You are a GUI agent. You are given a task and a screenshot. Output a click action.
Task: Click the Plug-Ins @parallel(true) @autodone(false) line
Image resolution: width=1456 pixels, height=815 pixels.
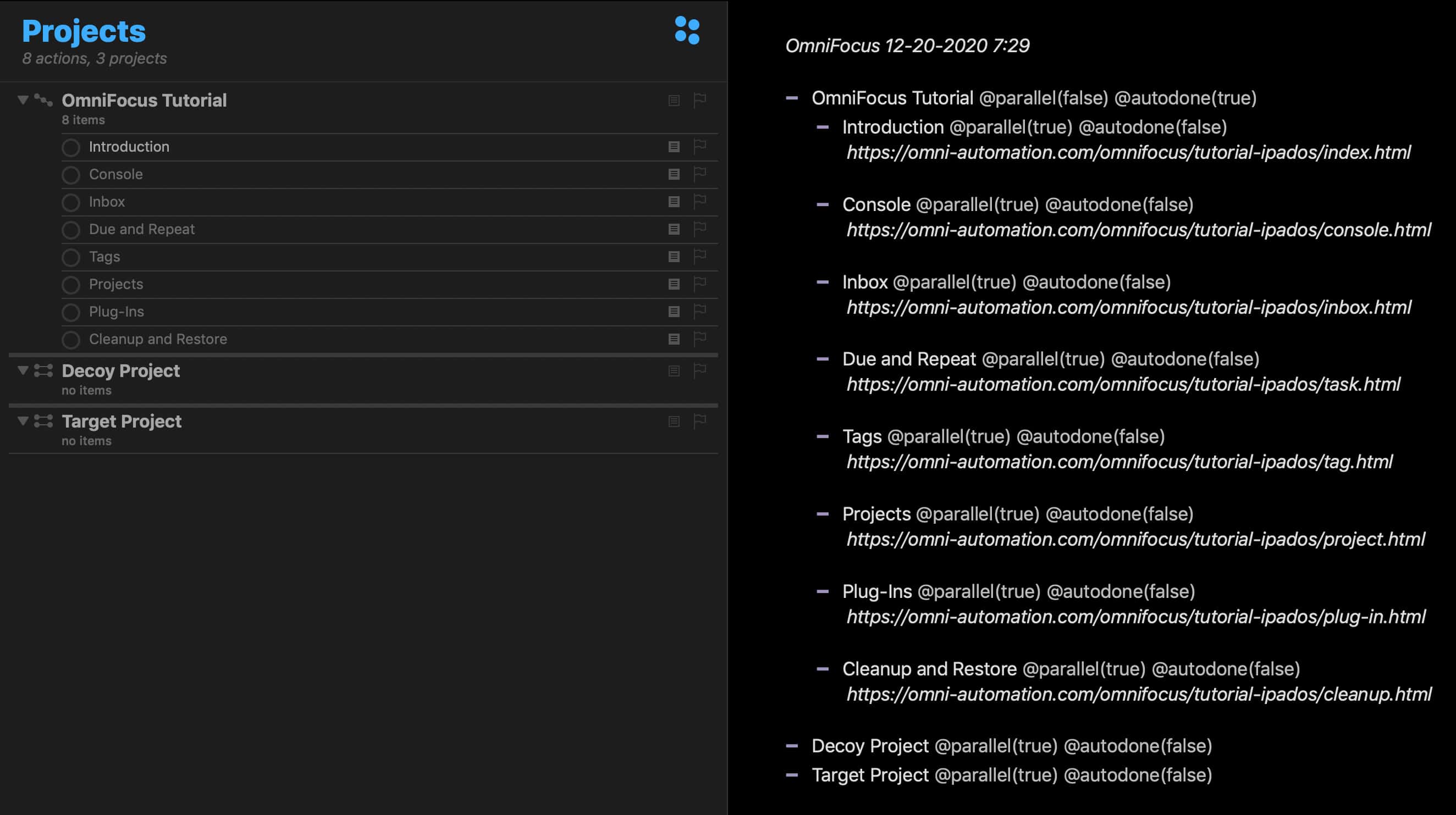click(1018, 591)
